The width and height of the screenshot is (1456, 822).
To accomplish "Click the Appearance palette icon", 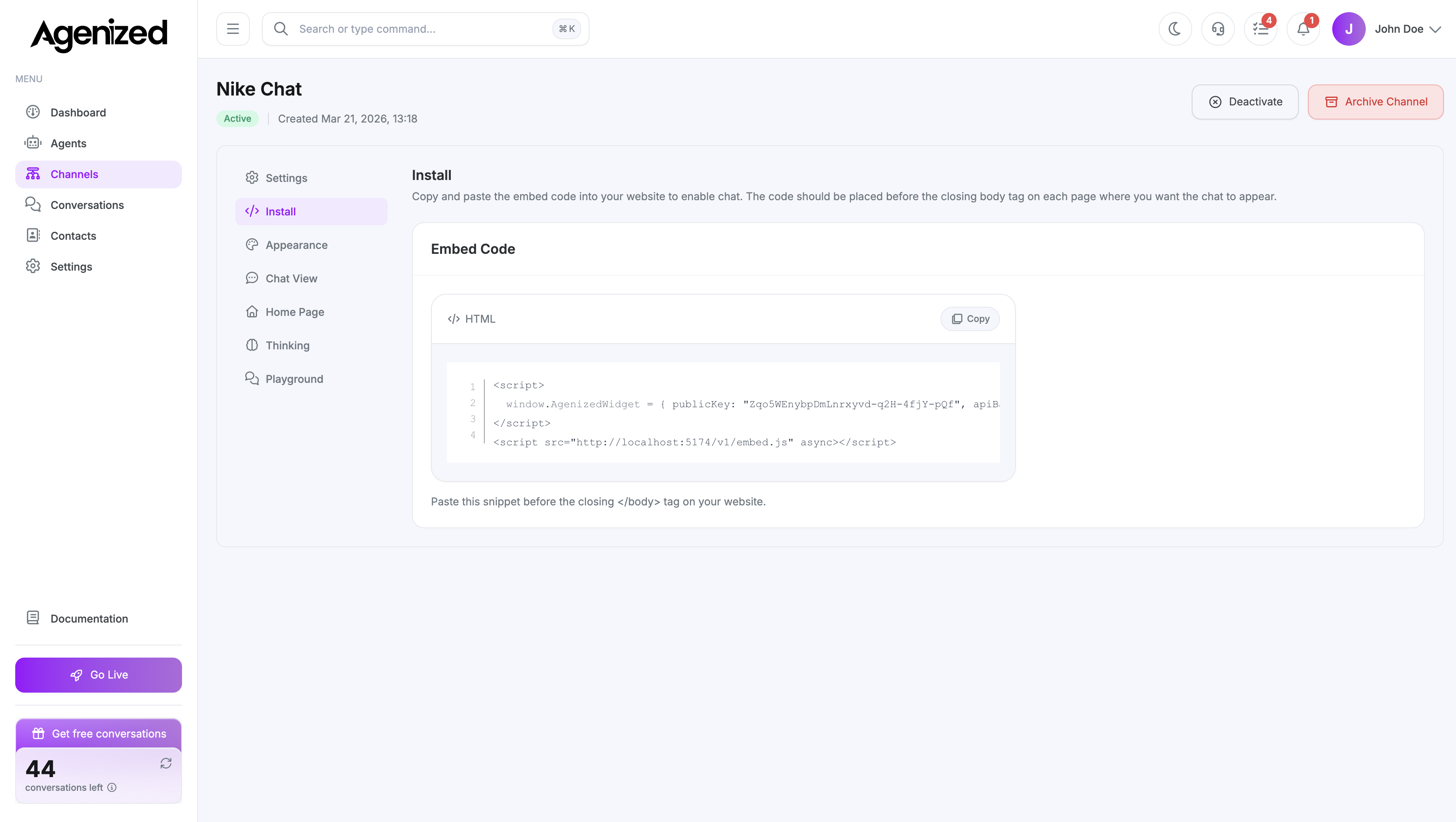I will pos(252,244).
